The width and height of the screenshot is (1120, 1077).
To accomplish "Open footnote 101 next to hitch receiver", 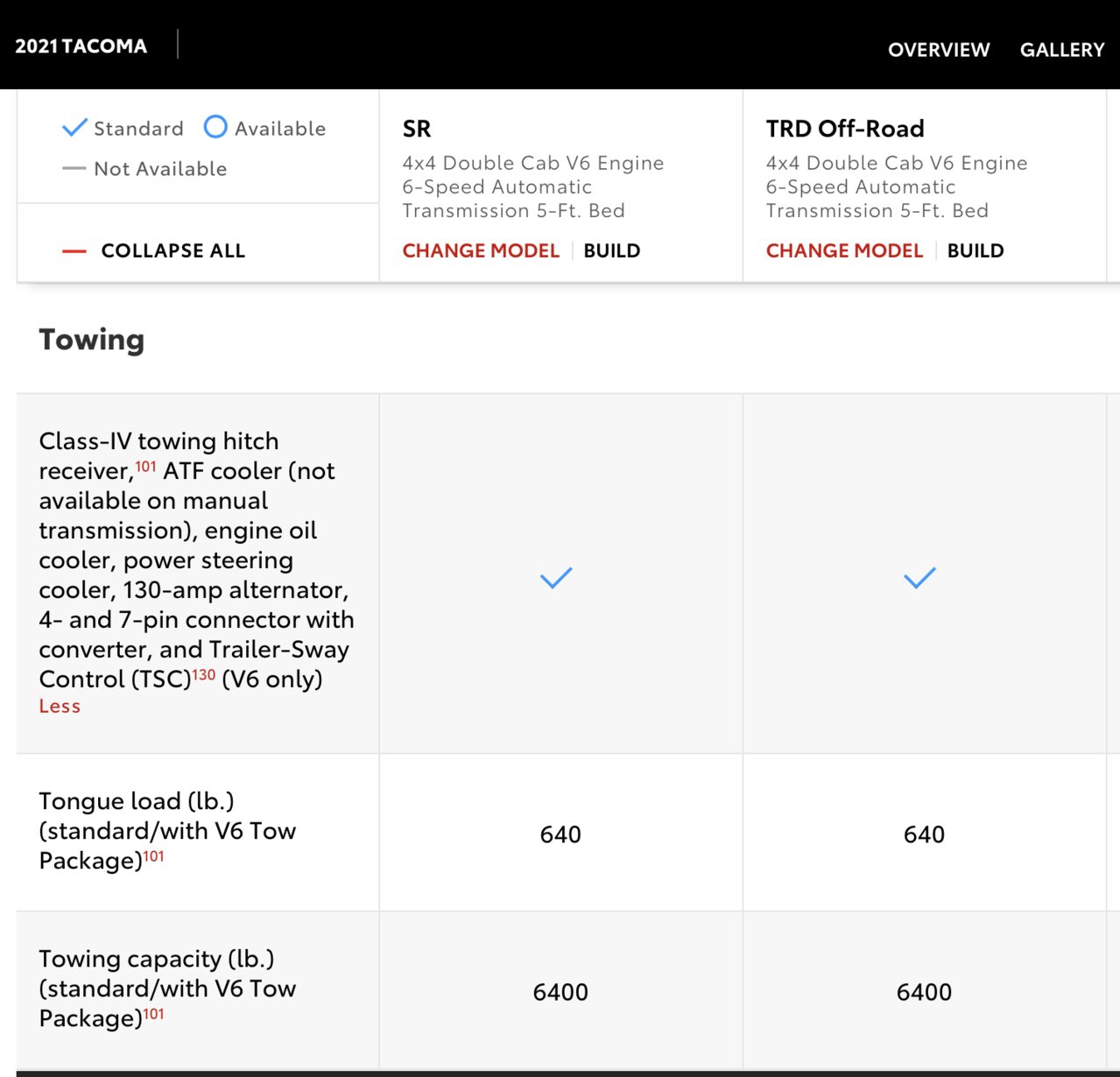I will pyautogui.click(x=146, y=466).
